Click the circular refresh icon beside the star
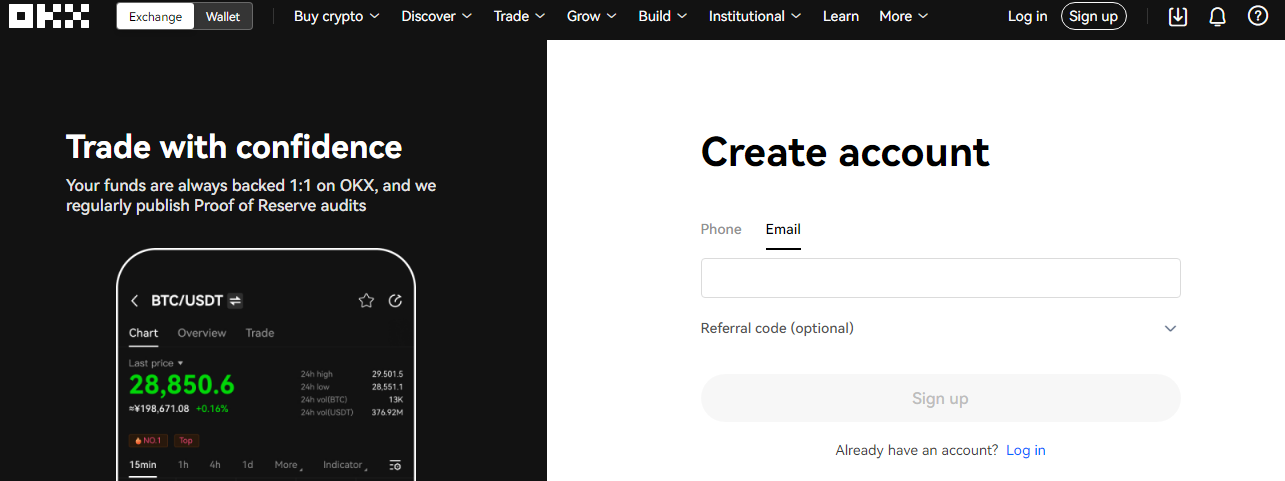The height and width of the screenshot is (481, 1285). click(x=395, y=301)
